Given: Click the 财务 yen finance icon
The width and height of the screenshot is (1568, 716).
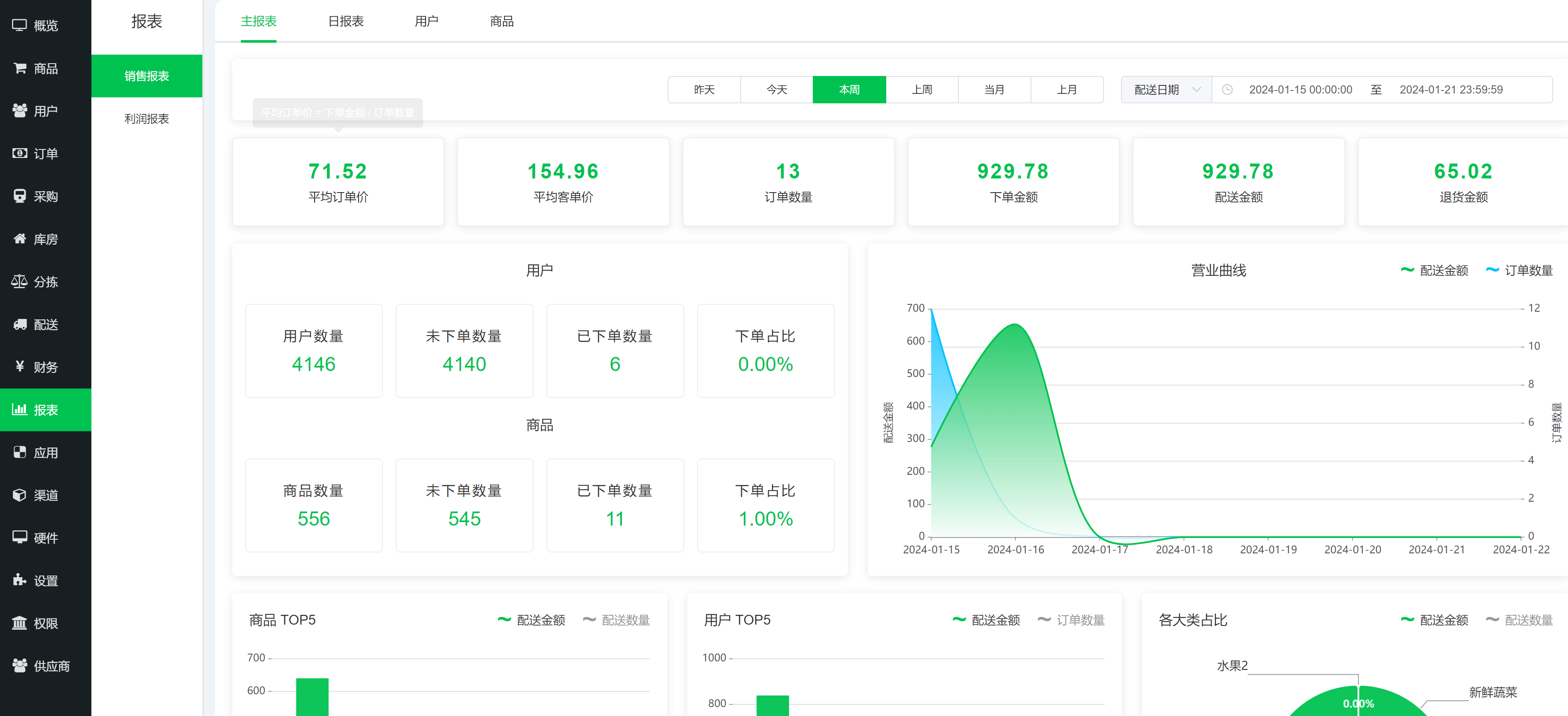Looking at the screenshot, I should pyautogui.click(x=20, y=366).
